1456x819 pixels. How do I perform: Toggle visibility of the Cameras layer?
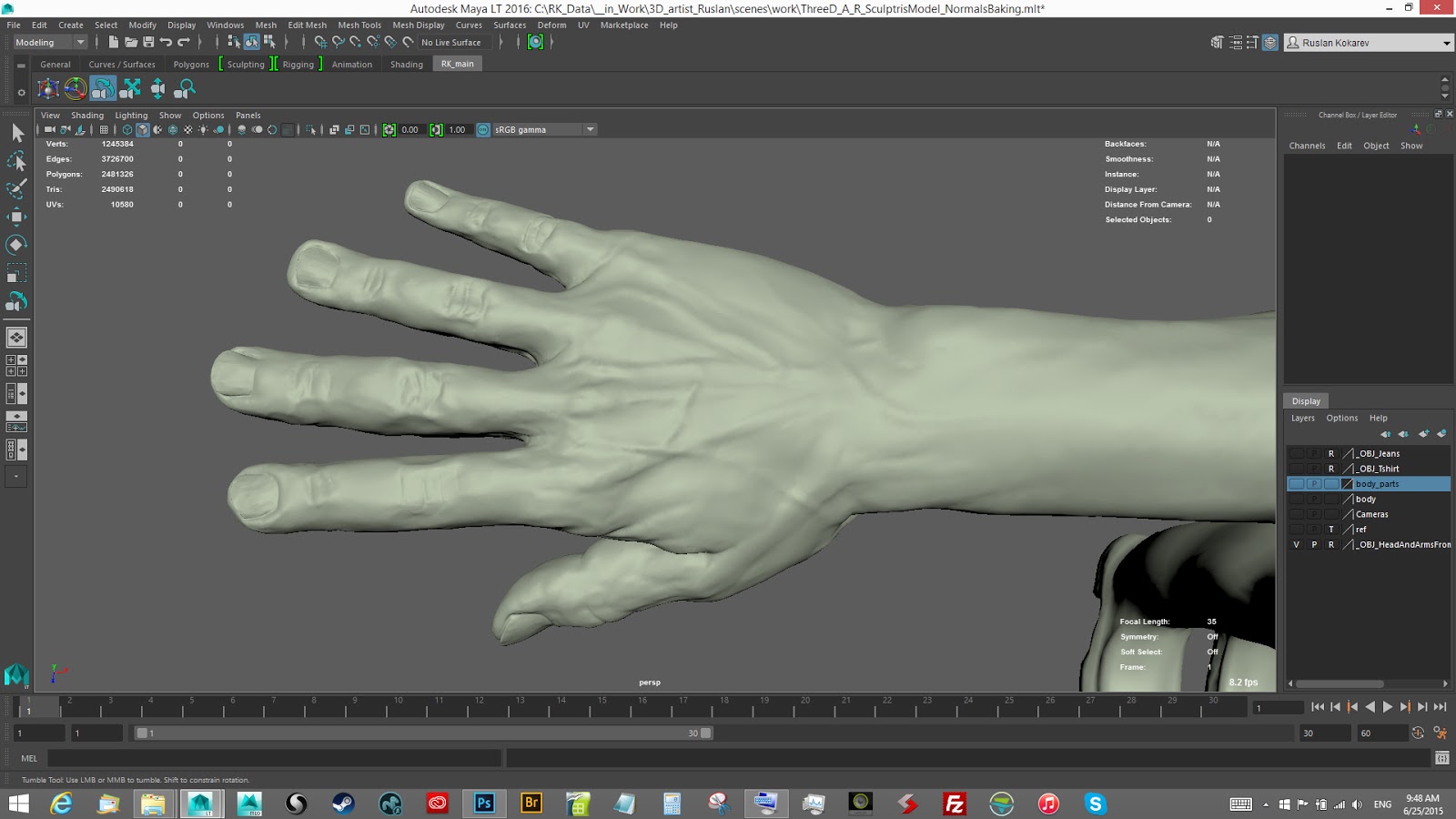tap(1296, 514)
